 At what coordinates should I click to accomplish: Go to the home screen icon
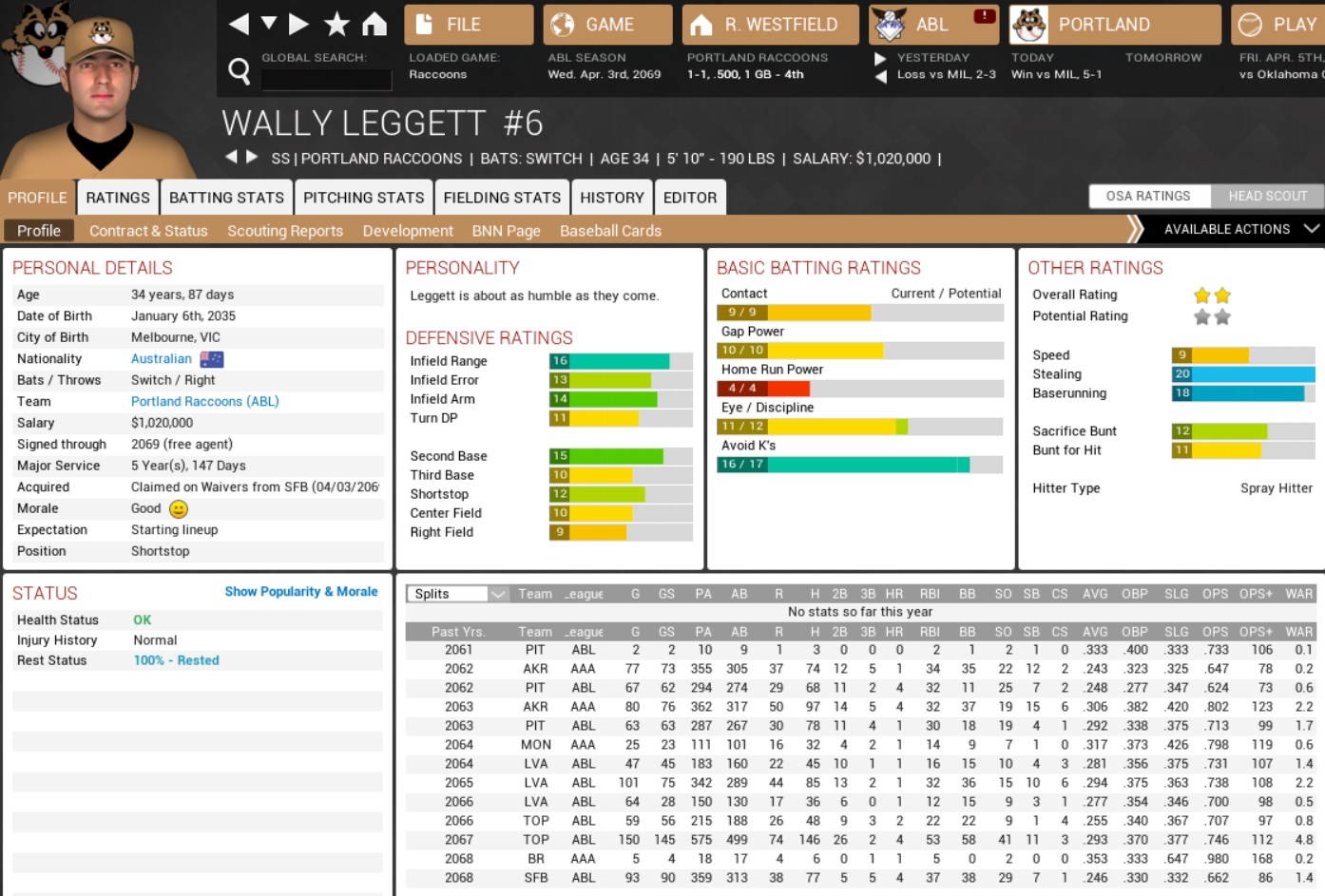click(374, 24)
